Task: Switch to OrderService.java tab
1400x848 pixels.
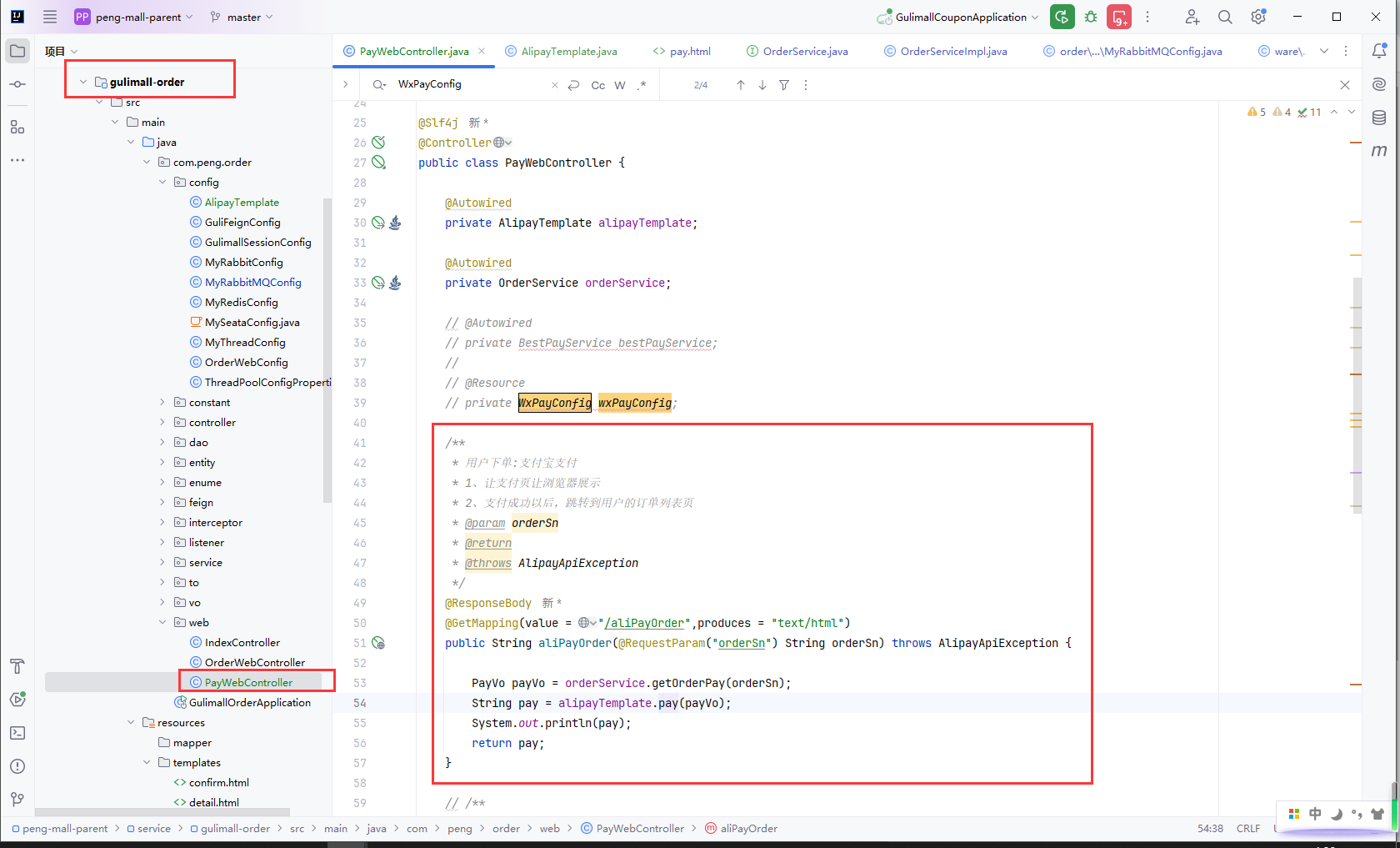Action: point(797,51)
